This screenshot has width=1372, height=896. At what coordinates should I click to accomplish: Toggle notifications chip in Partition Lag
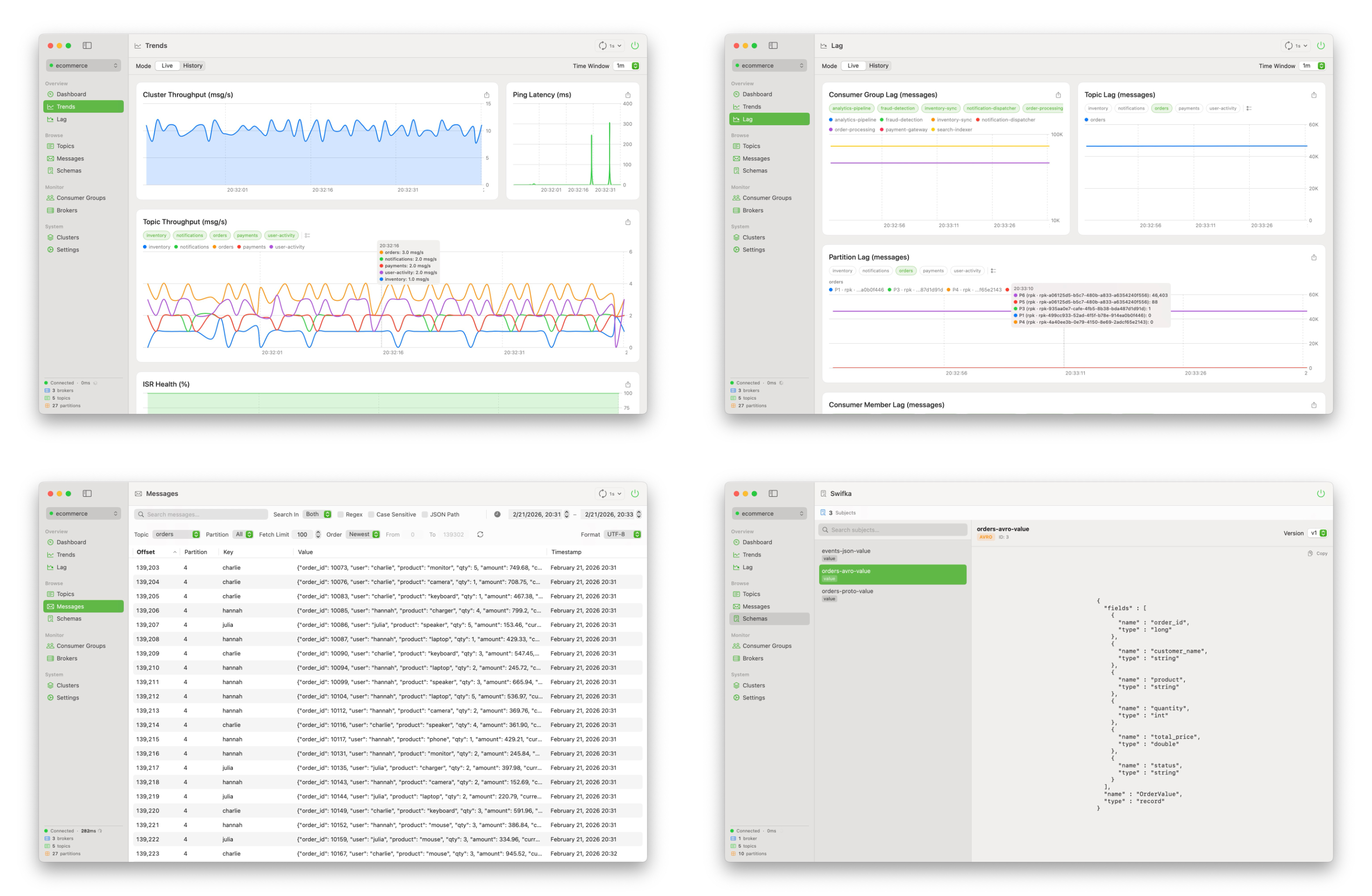pyautogui.click(x=875, y=271)
